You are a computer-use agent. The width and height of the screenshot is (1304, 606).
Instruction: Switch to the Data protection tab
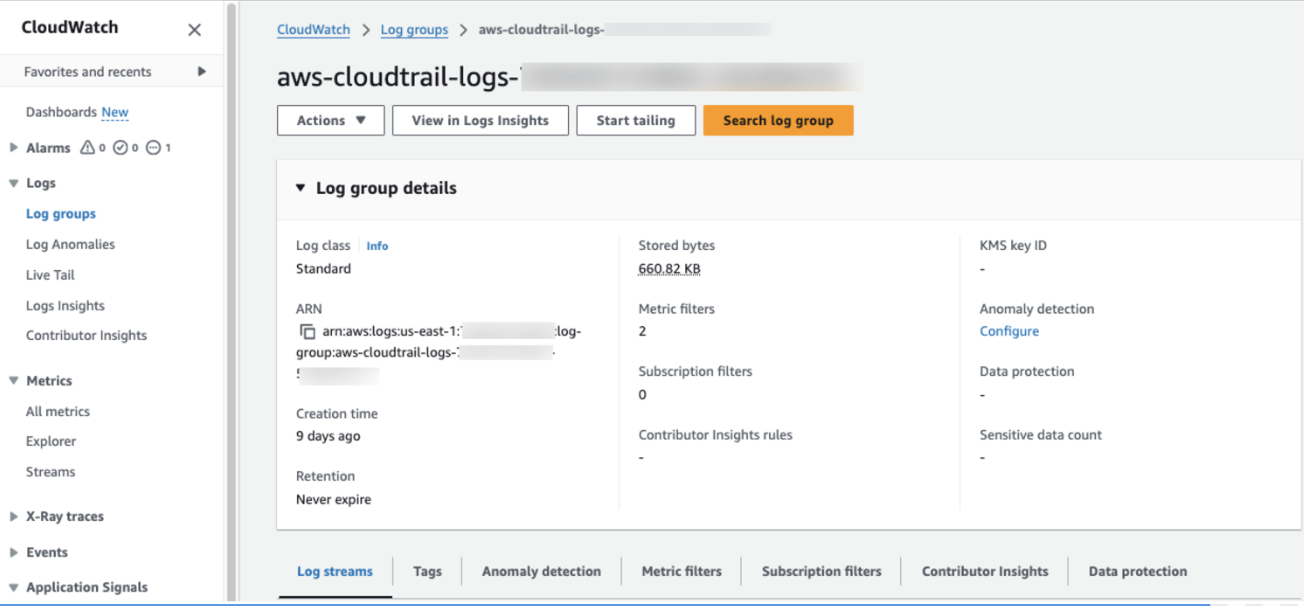point(1138,571)
